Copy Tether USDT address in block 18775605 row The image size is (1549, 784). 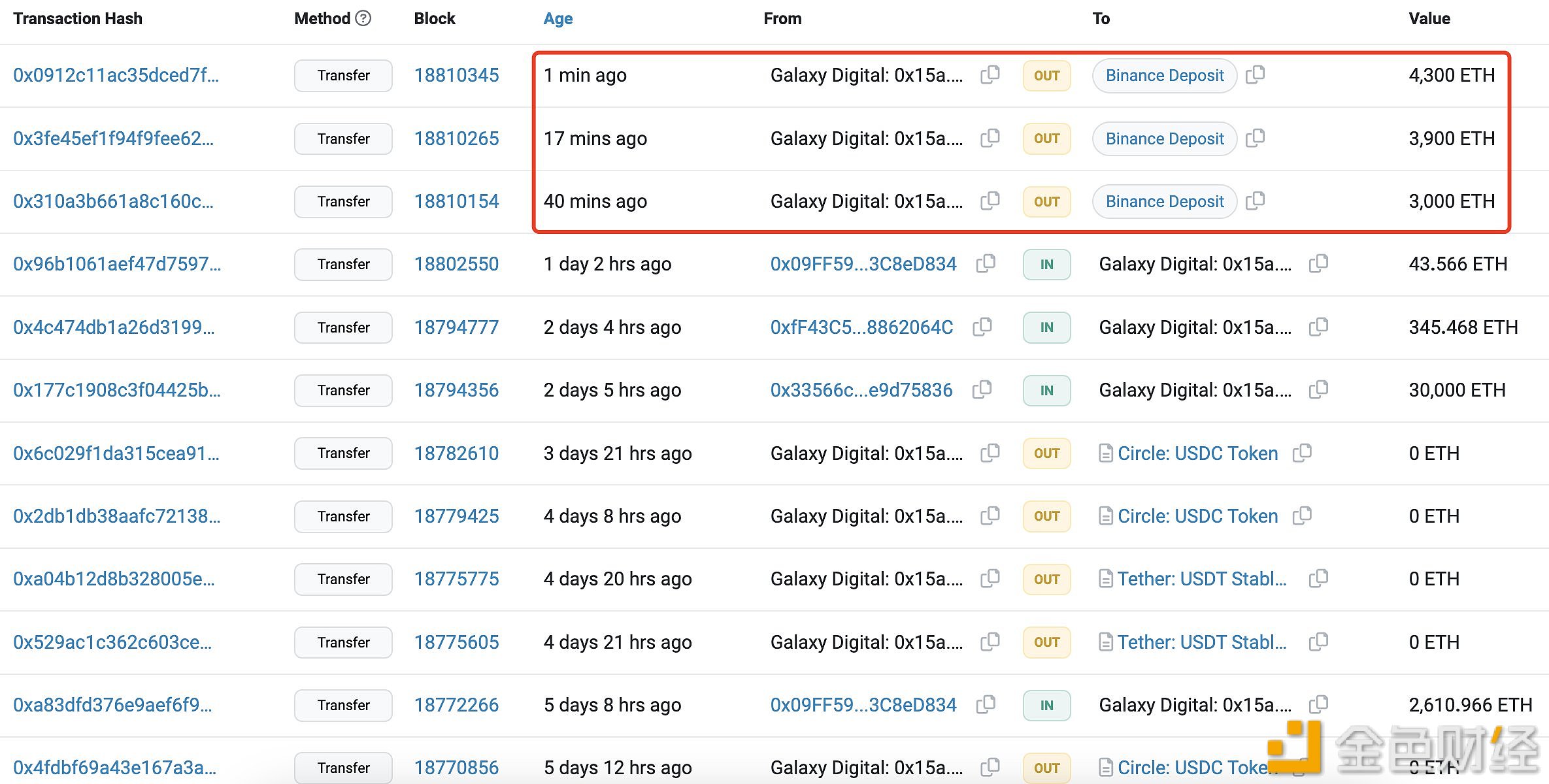(x=1318, y=642)
